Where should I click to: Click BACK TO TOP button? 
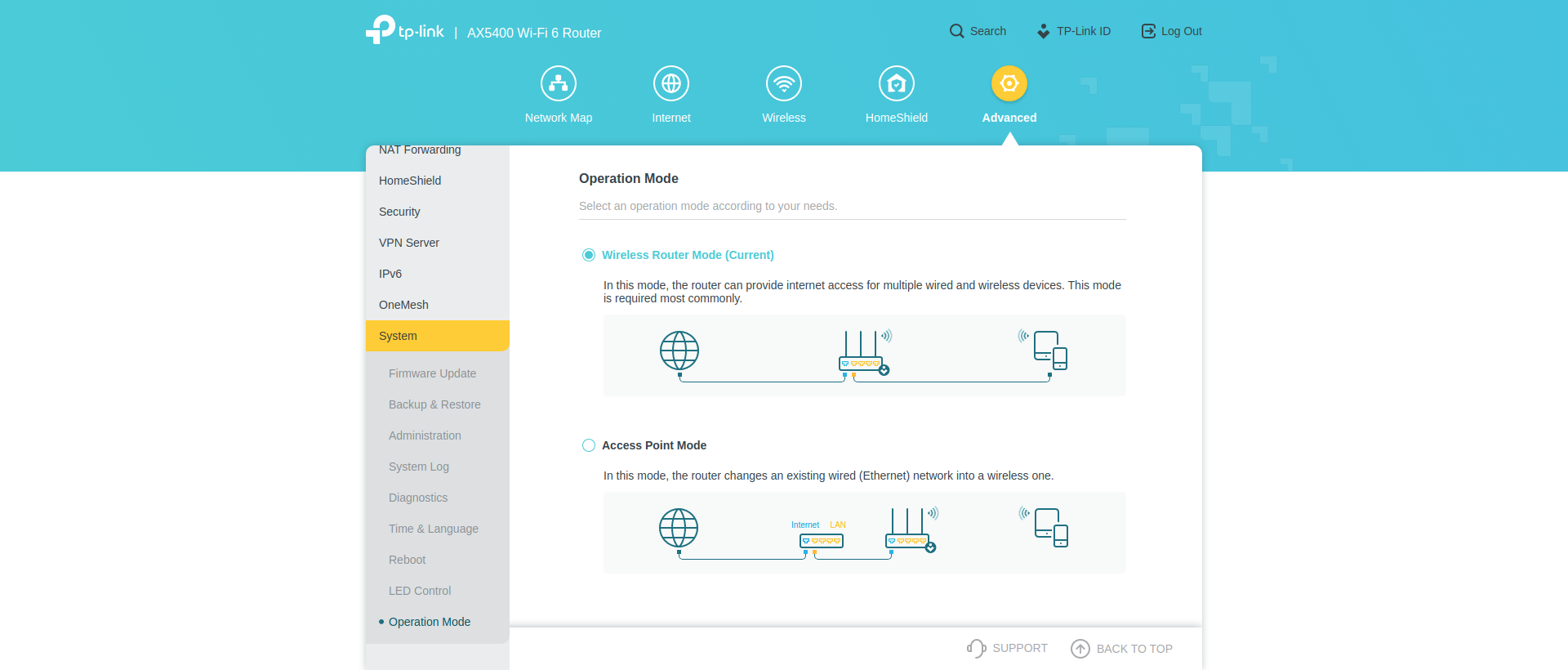[x=1122, y=649]
